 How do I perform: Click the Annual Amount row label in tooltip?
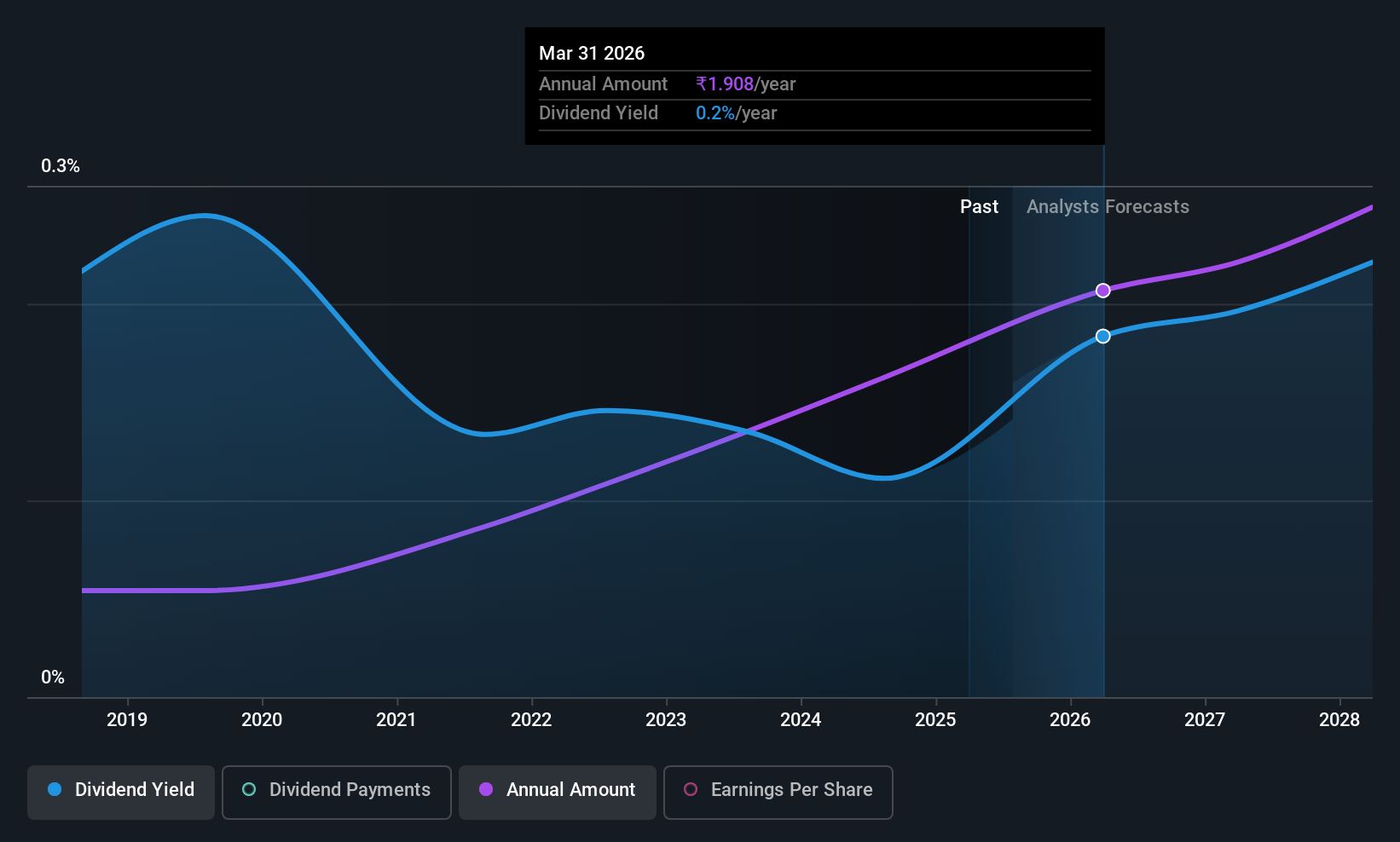click(603, 84)
